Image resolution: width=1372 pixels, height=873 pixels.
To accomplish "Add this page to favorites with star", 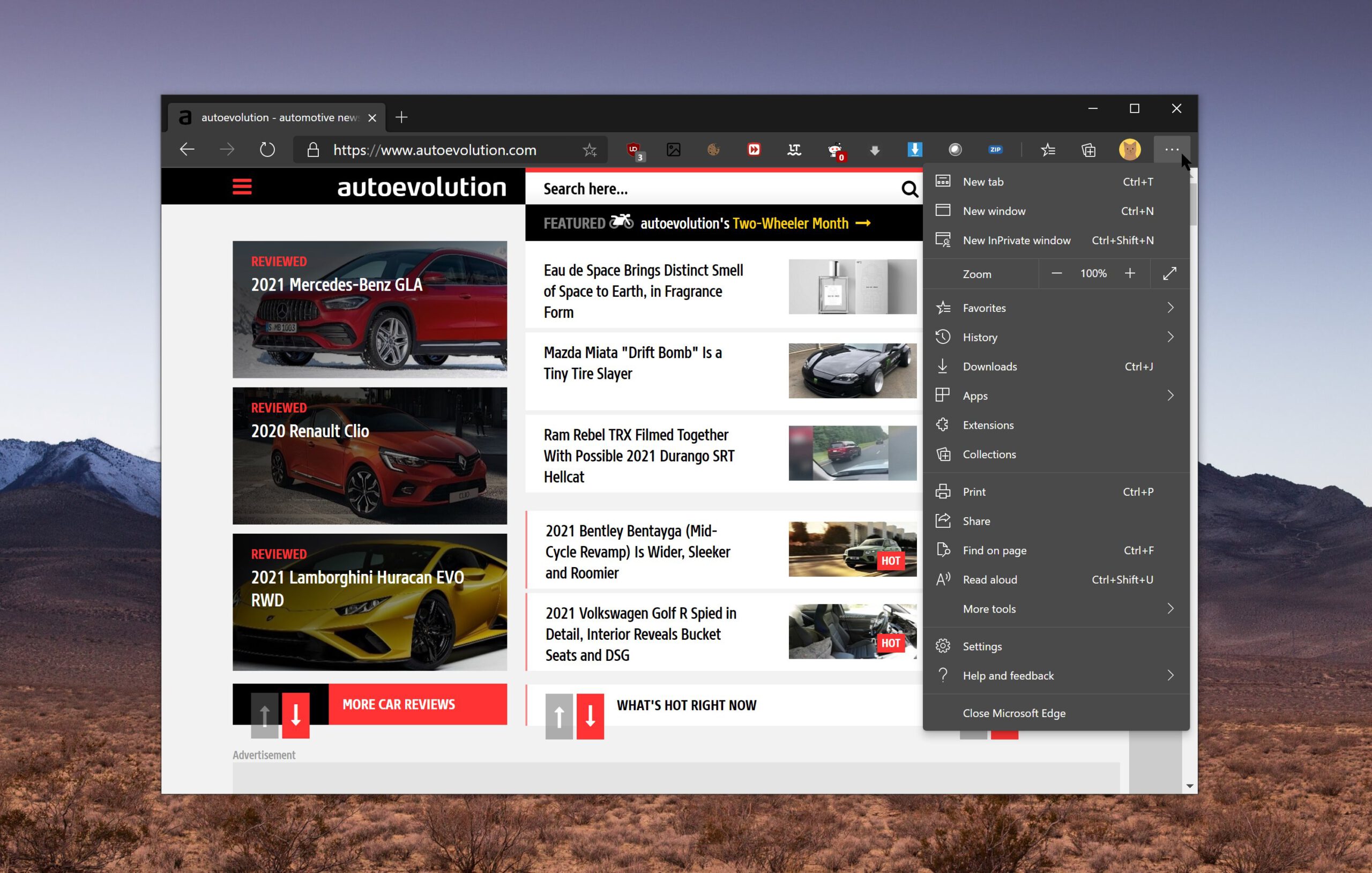I will 589,150.
